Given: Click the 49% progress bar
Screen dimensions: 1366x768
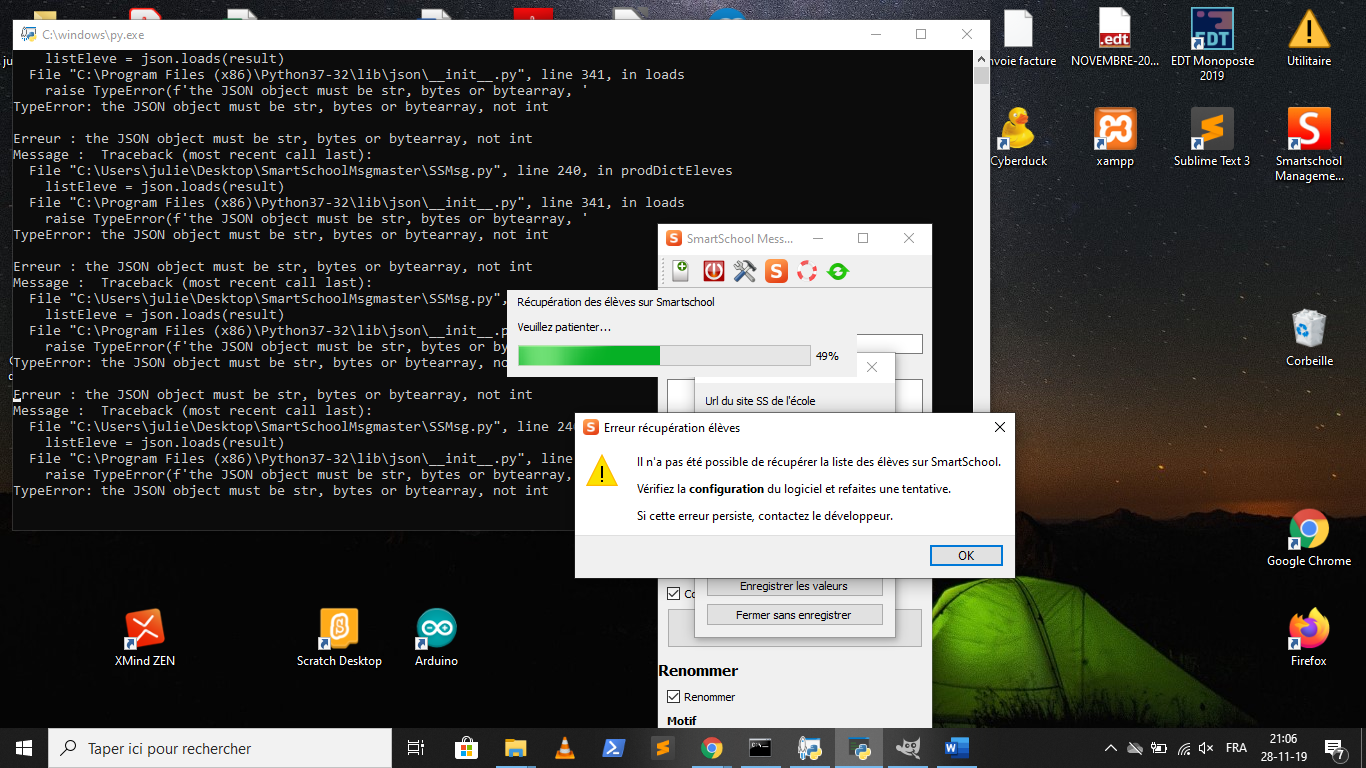Looking at the screenshot, I should (x=663, y=355).
